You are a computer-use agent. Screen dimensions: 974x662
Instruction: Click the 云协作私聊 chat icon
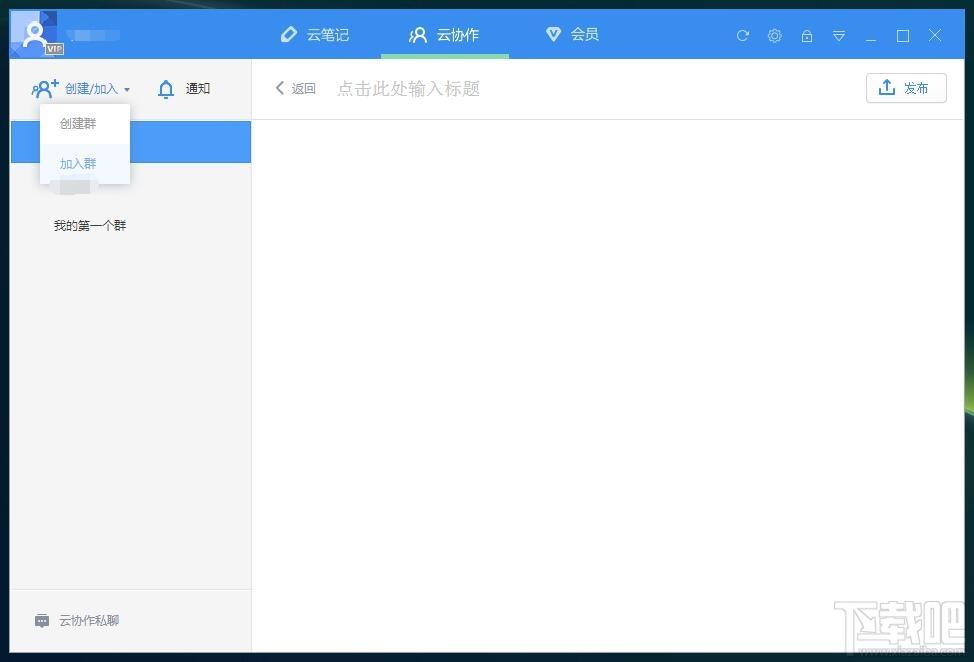pos(42,620)
